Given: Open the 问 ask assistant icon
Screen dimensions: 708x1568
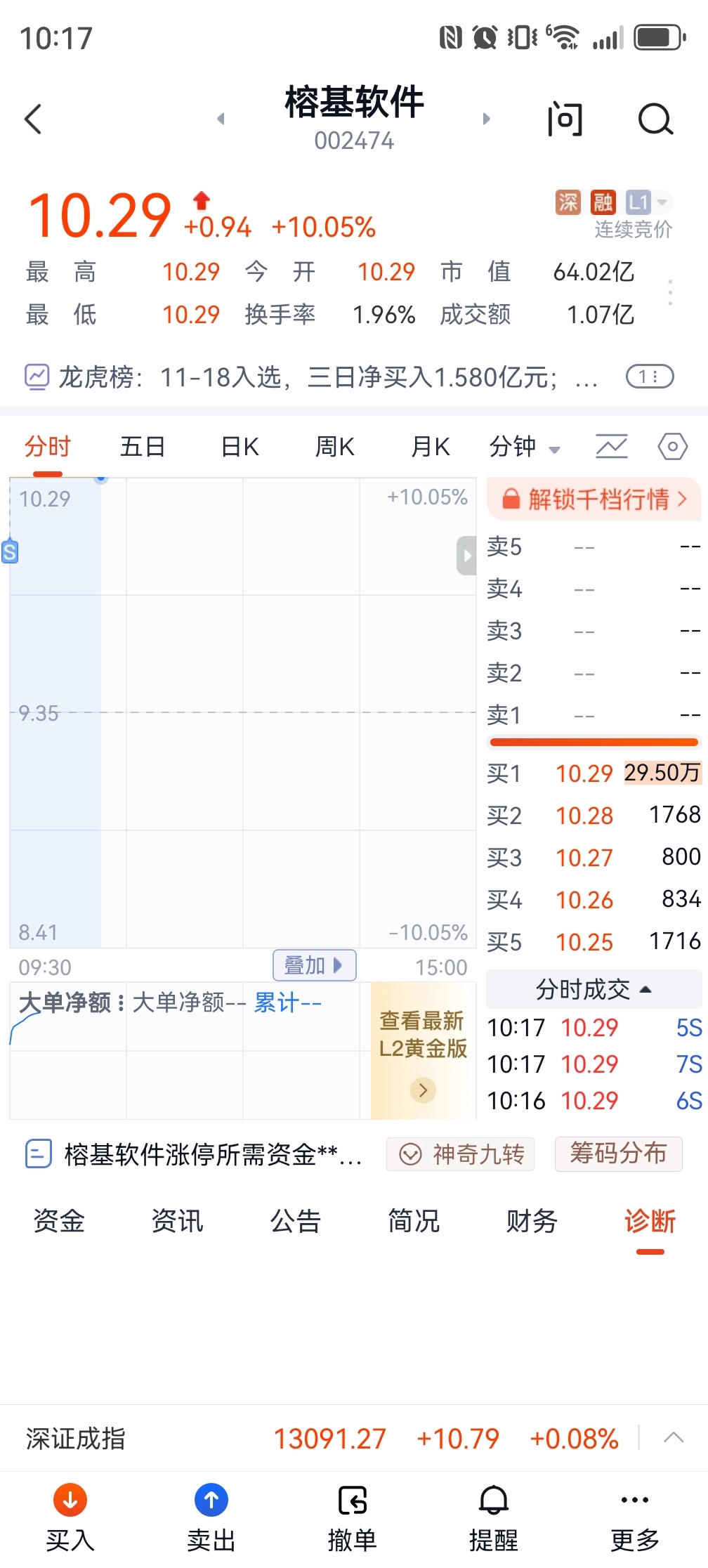Looking at the screenshot, I should (565, 119).
